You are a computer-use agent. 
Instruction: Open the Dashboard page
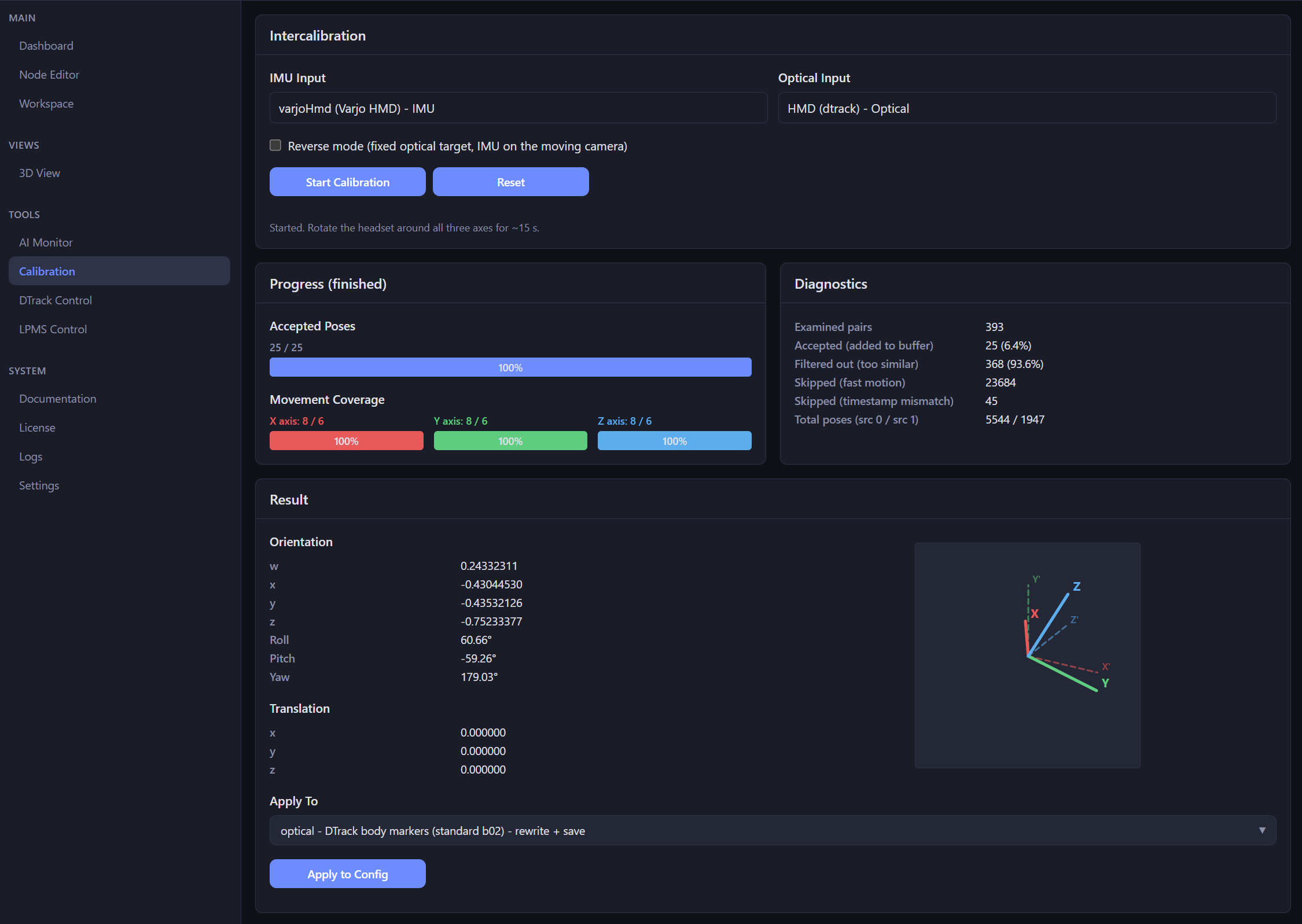[46, 46]
